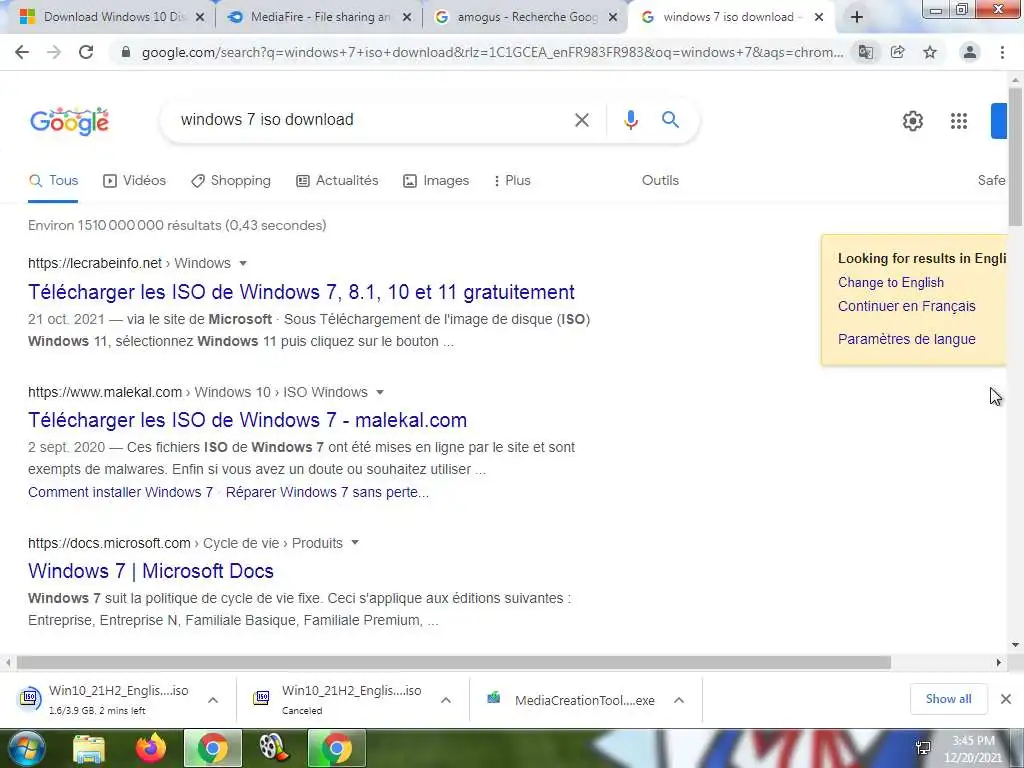Click the vertical scrollbar down arrow
Viewport: 1024px width, 768px height.
1015,645
